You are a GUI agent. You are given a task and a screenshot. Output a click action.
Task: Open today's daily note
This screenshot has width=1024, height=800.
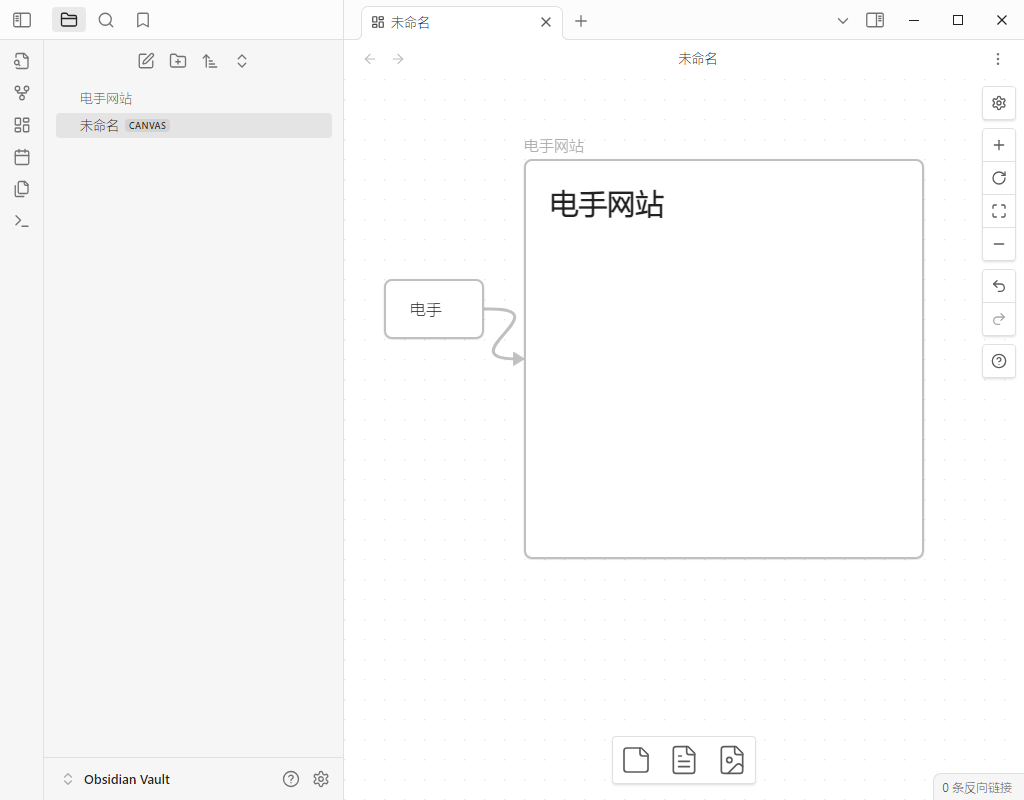pyautogui.click(x=21, y=156)
